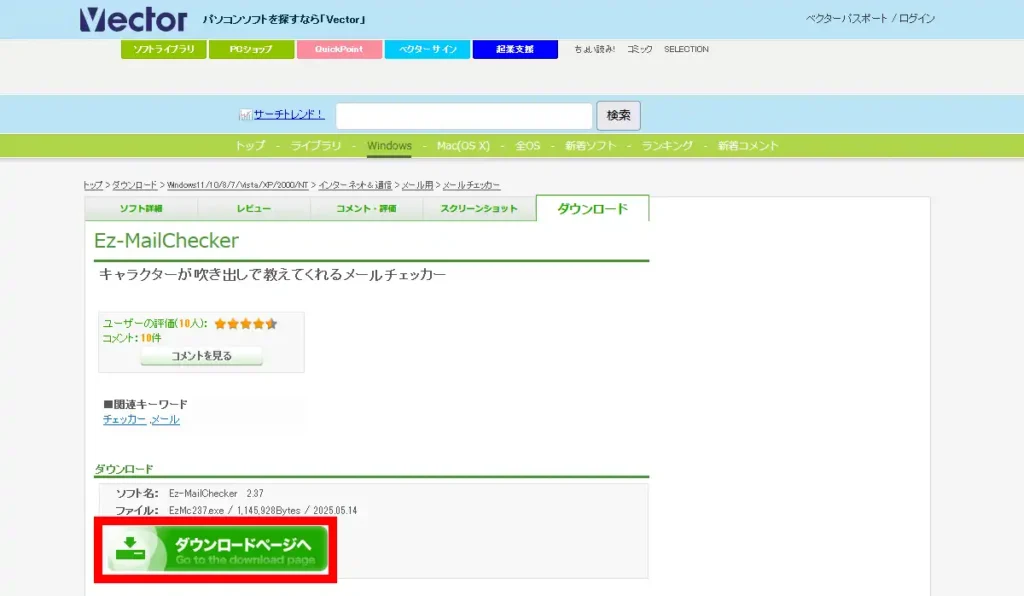The image size is (1024, 596).
Task: Click ダウンロードページへ green button
Action: (x=216, y=550)
